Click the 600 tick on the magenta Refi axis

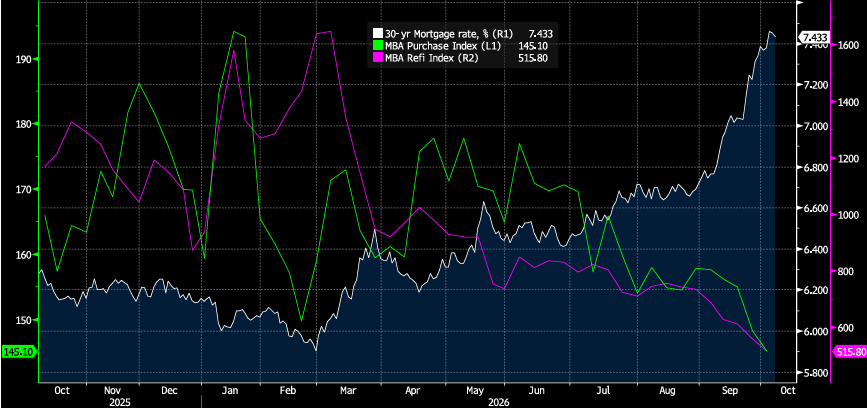847,328
